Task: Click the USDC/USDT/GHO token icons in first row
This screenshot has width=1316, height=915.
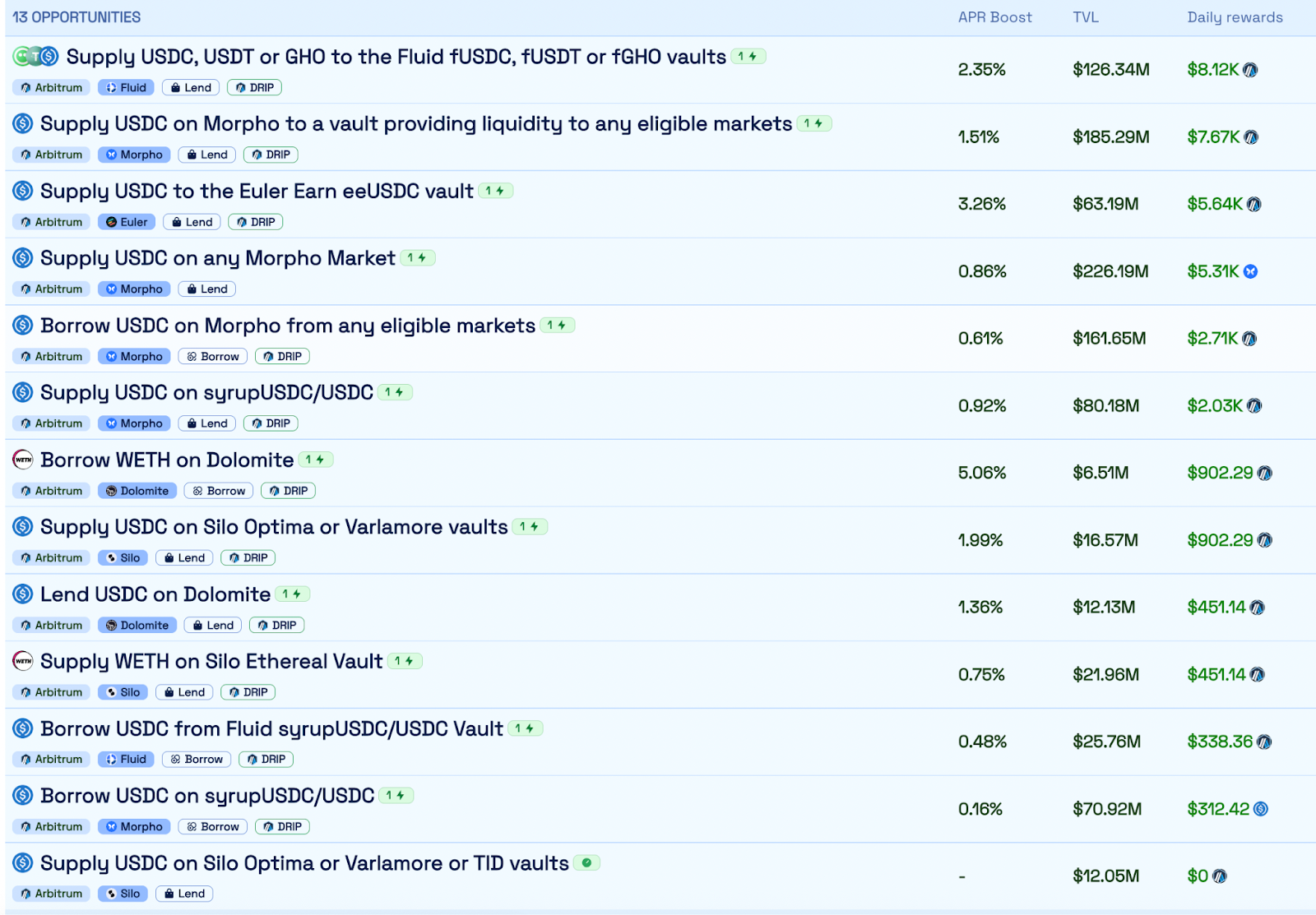Action: (36, 57)
